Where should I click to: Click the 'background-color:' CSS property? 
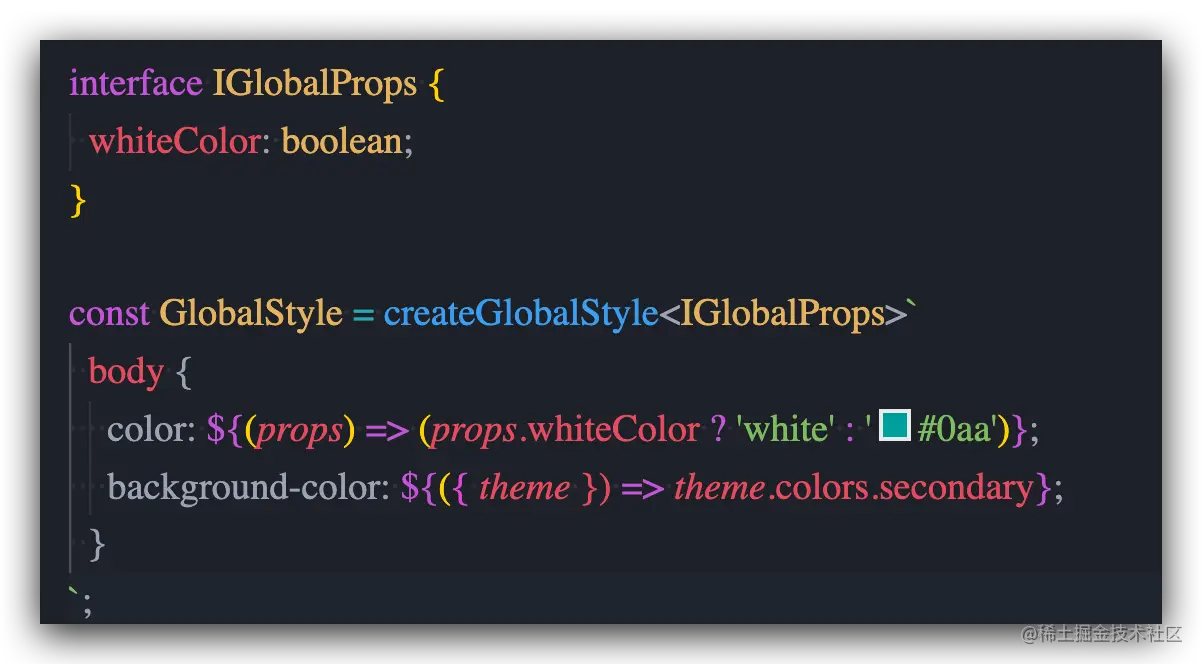coord(248,487)
